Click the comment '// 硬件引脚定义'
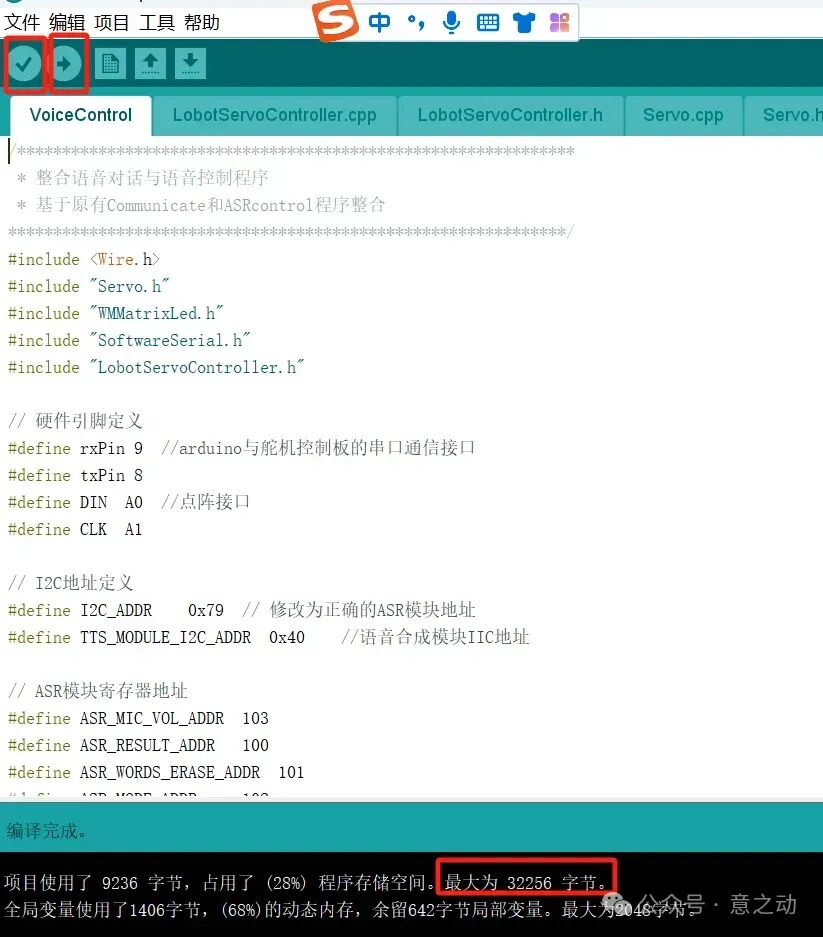Image resolution: width=823 pixels, height=937 pixels. click(75, 421)
